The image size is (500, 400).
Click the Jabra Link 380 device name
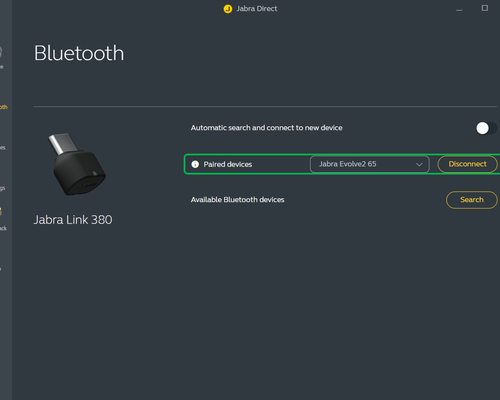(x=73, y=220)
